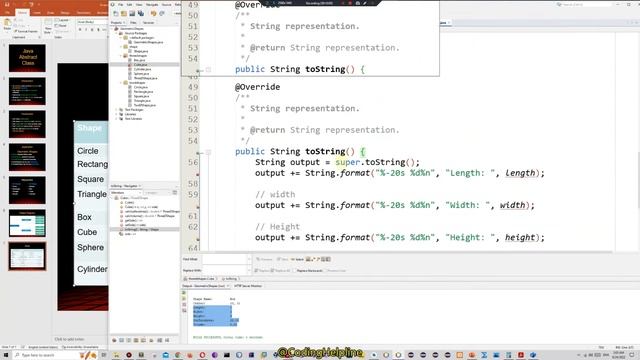Collapse the twoDshapes package node

coord(121,82)
